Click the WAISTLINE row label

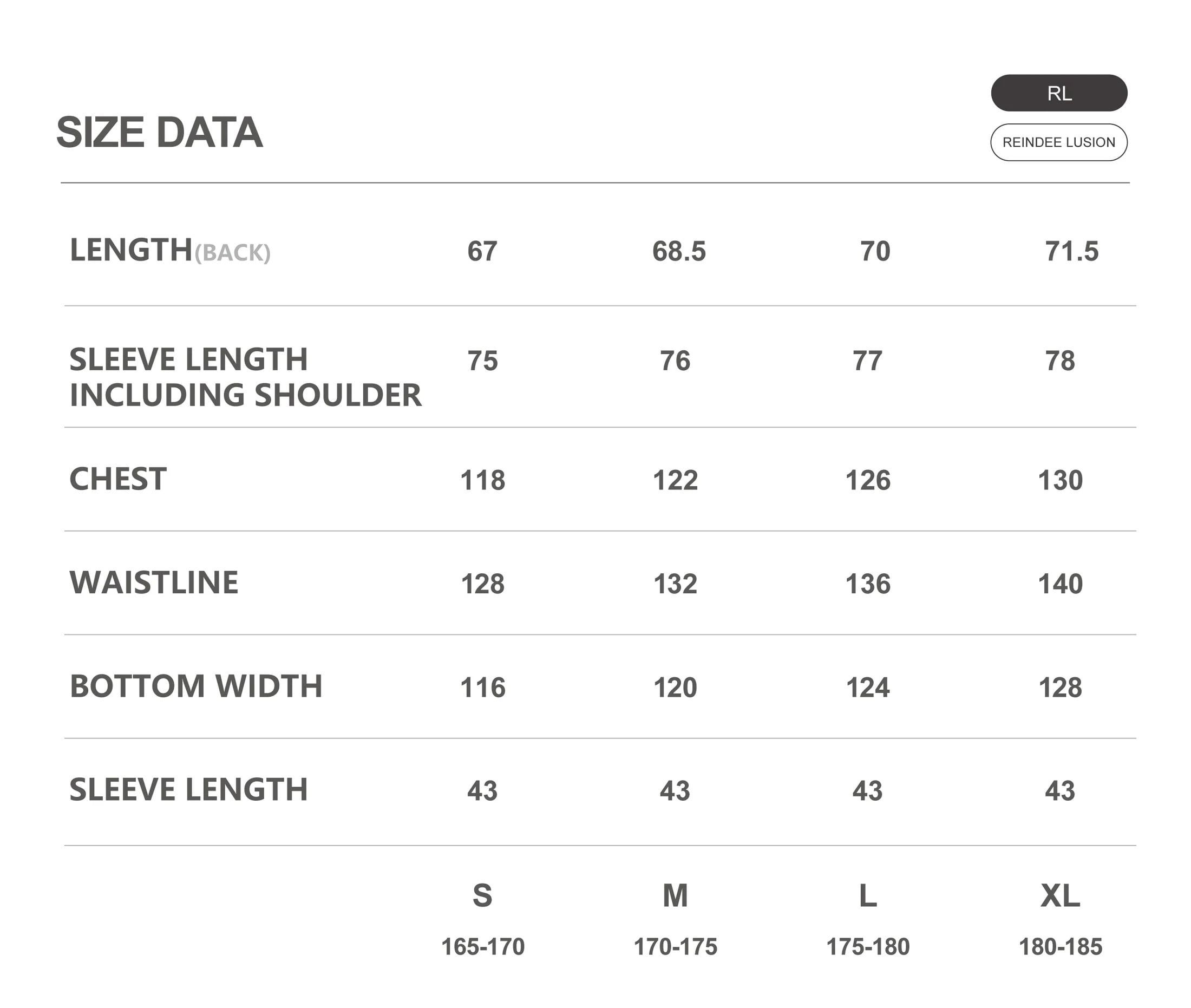tap(154, 583)
